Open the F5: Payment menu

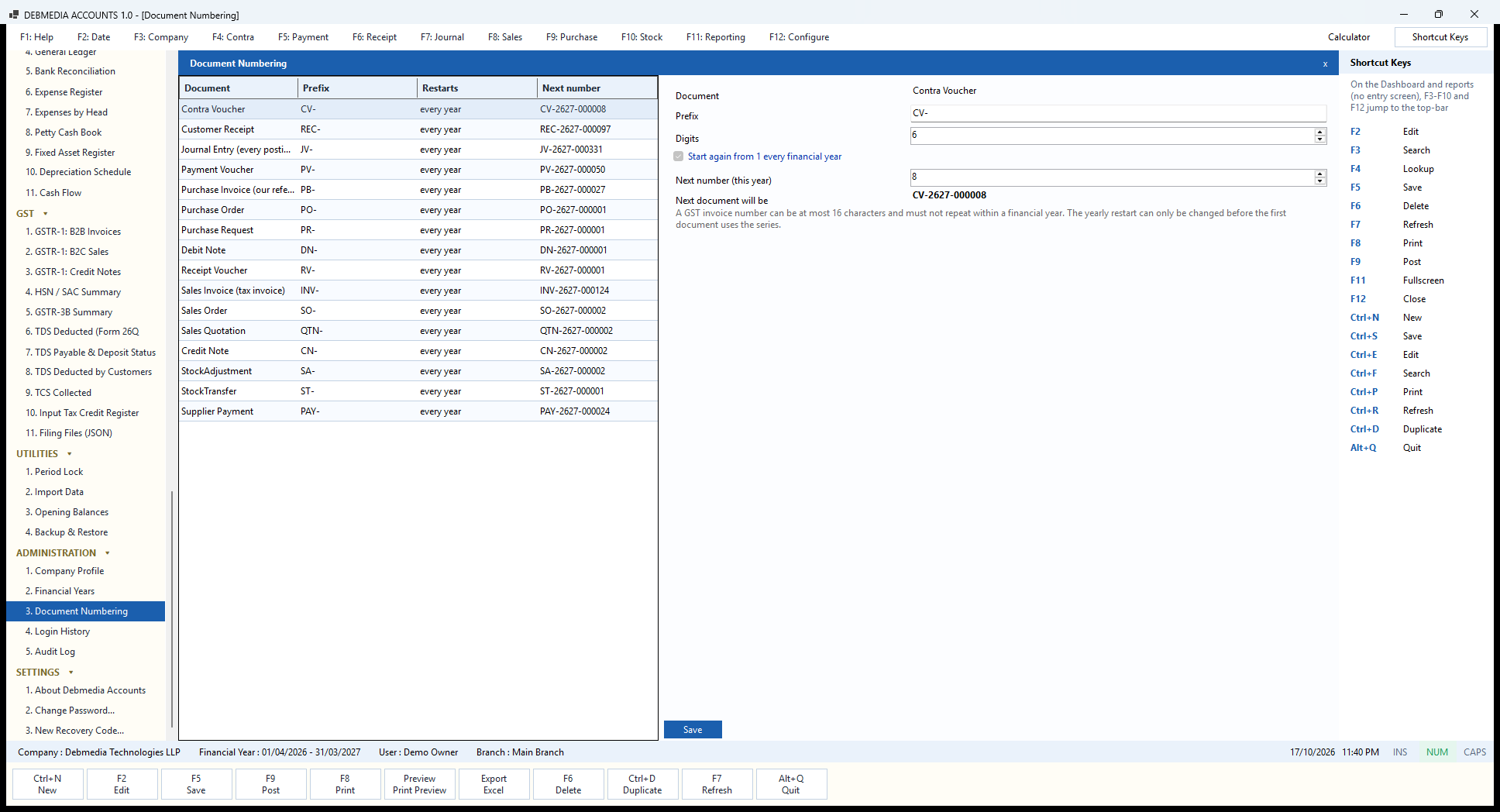click(x=303, y=37)
